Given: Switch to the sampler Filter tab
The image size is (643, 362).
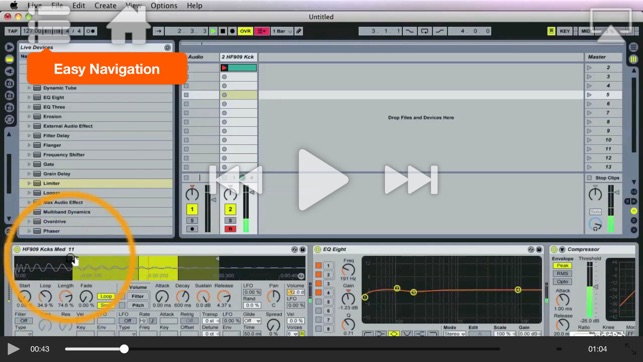Looking at the screenshot, I should pos(138,296).
